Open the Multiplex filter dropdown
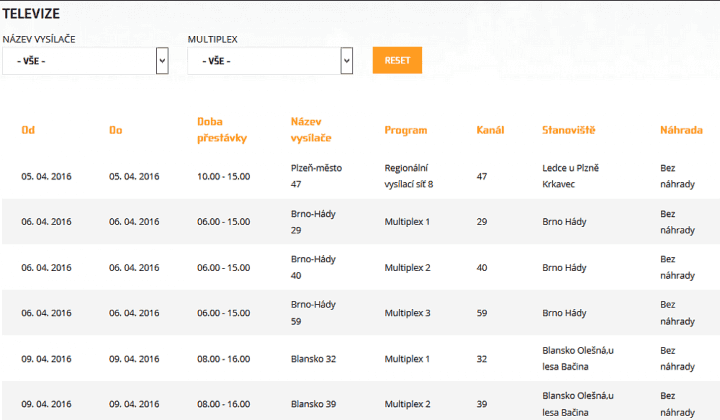720x420 pixels. (x=270, y=61)
